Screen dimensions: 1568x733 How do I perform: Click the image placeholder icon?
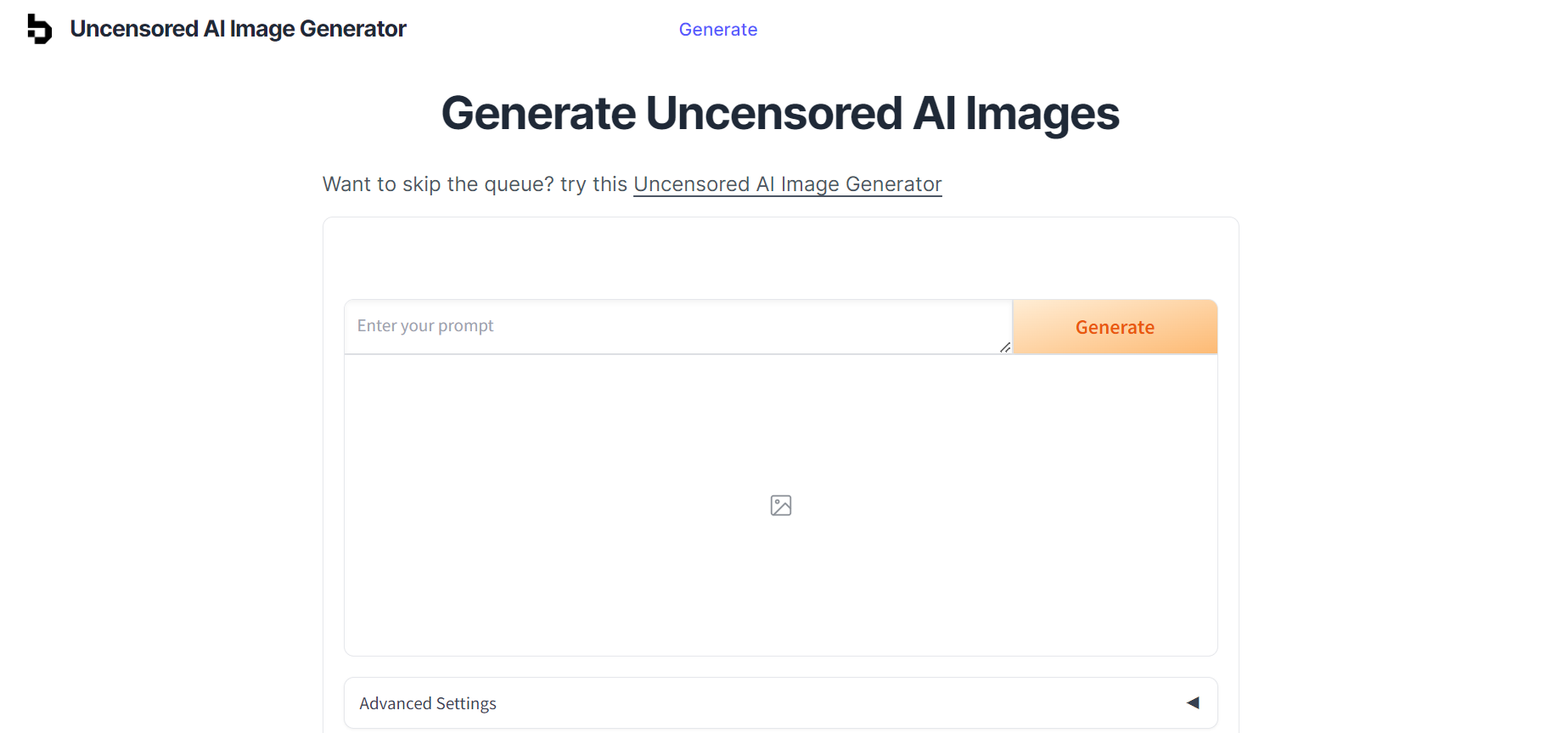coord(781,505)
